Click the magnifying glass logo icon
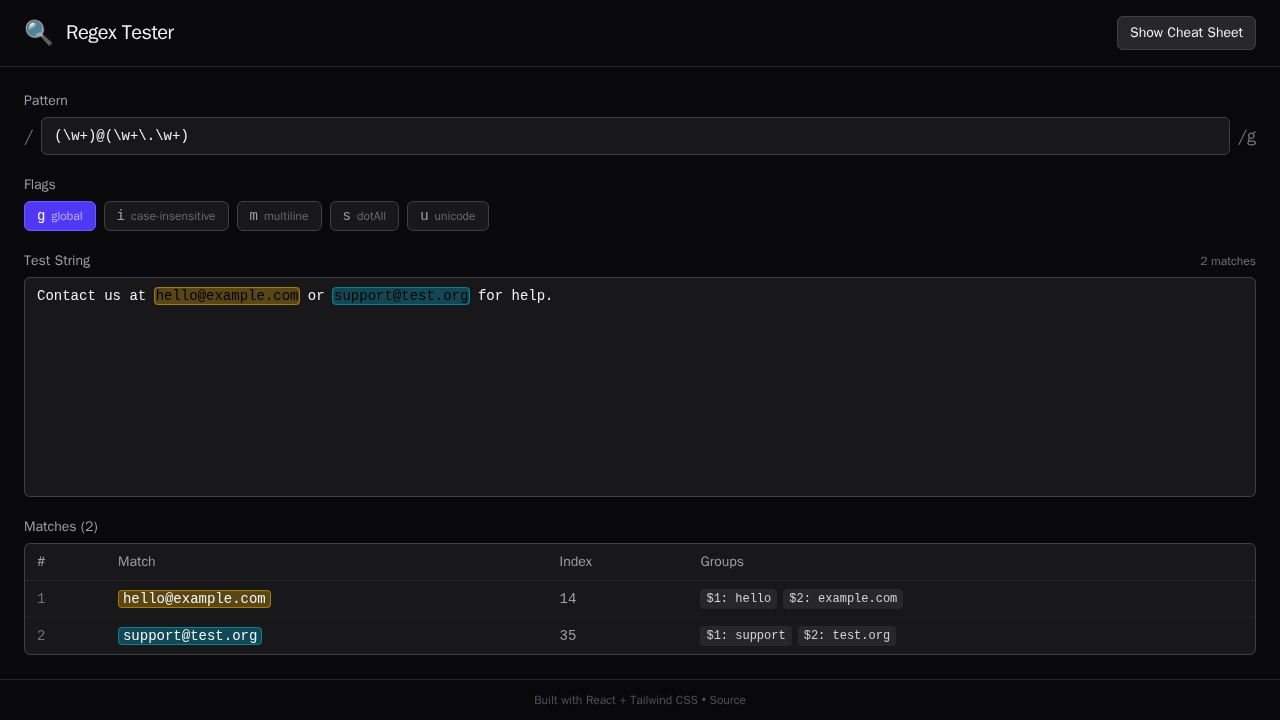 tap(37, 32)
